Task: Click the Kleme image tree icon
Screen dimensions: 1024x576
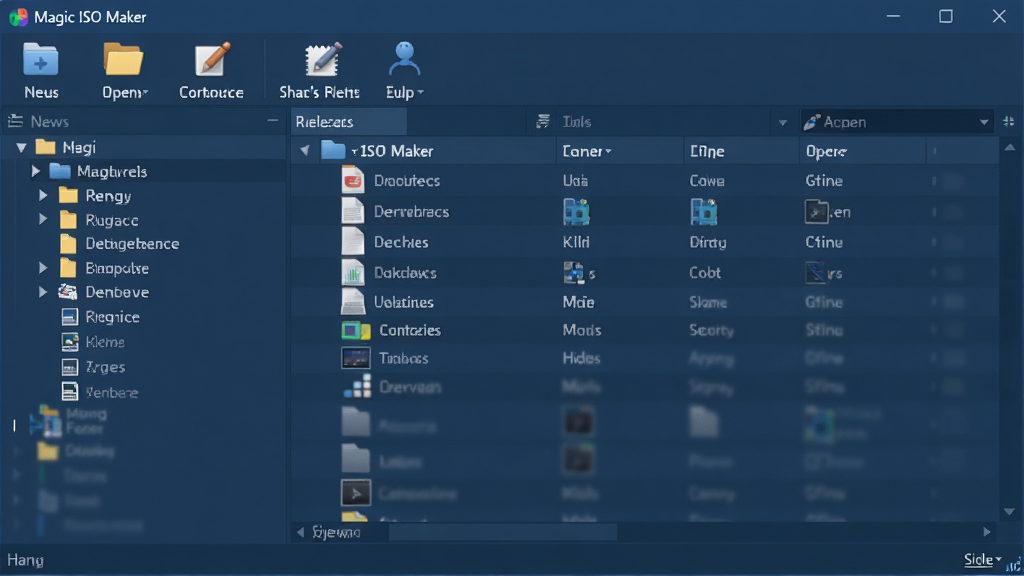Action: pos(70,342)
